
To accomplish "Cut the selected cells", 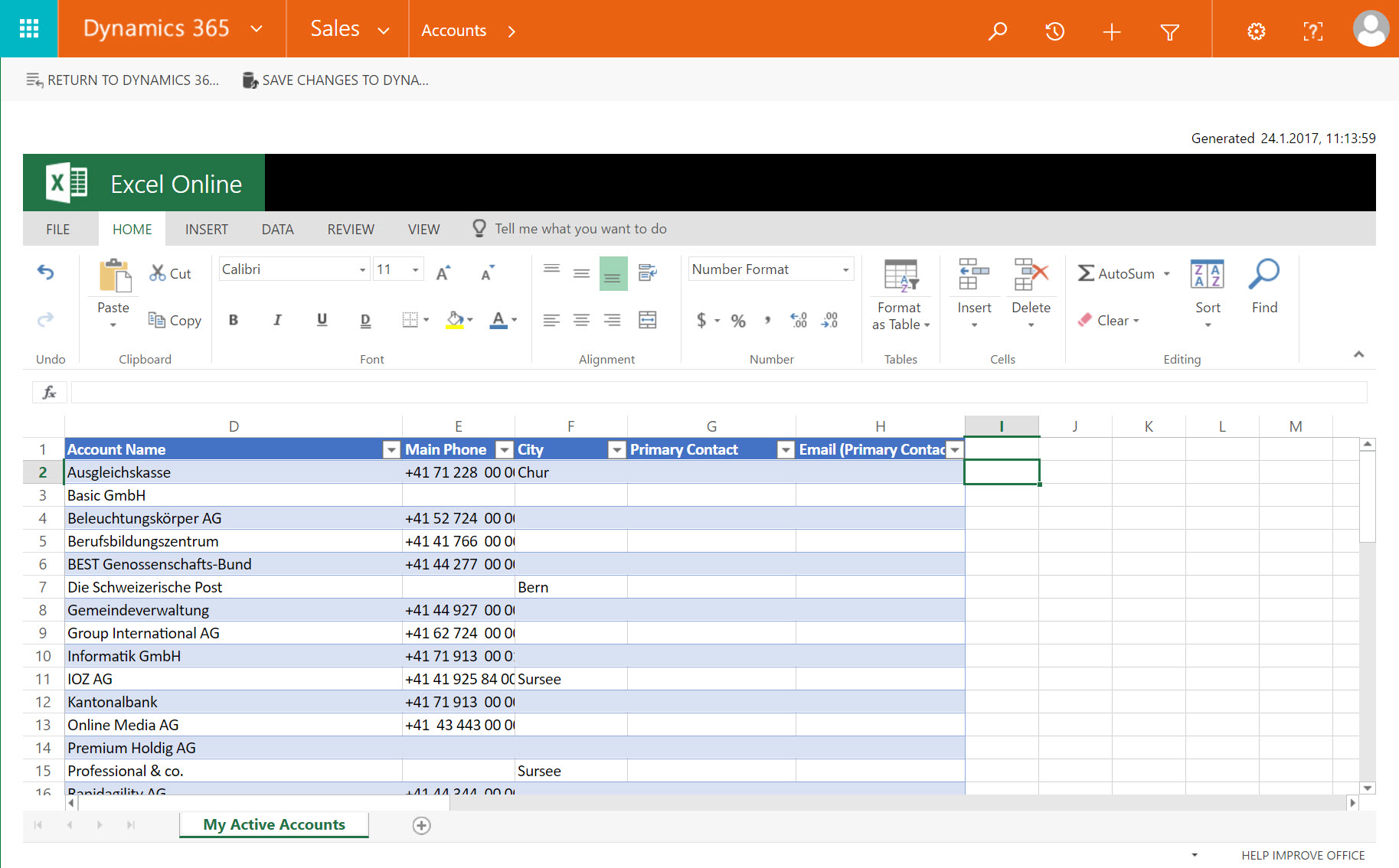I will (x=170, y=273).
